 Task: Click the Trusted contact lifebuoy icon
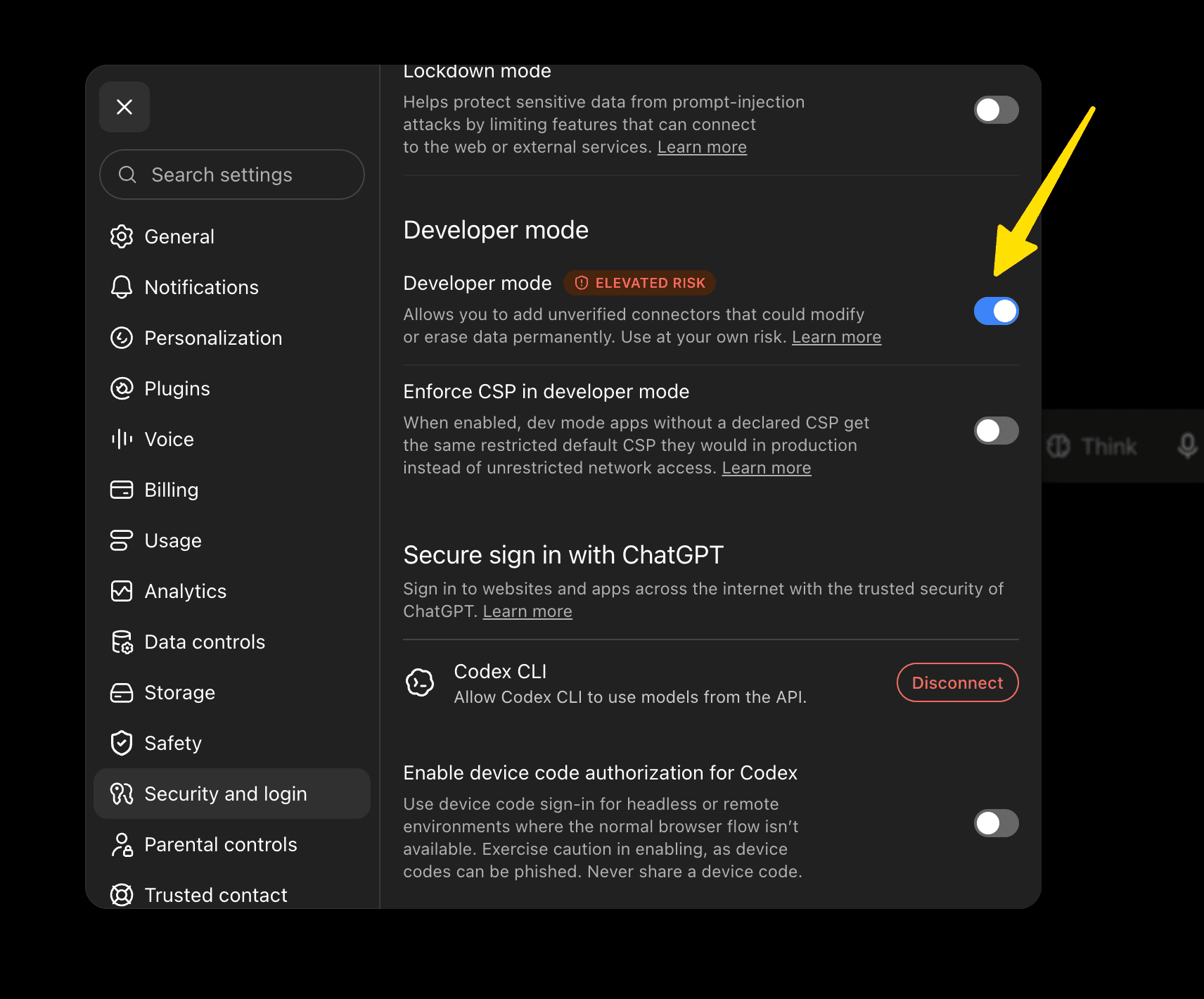pyautogui.click(x=122, y=895)
